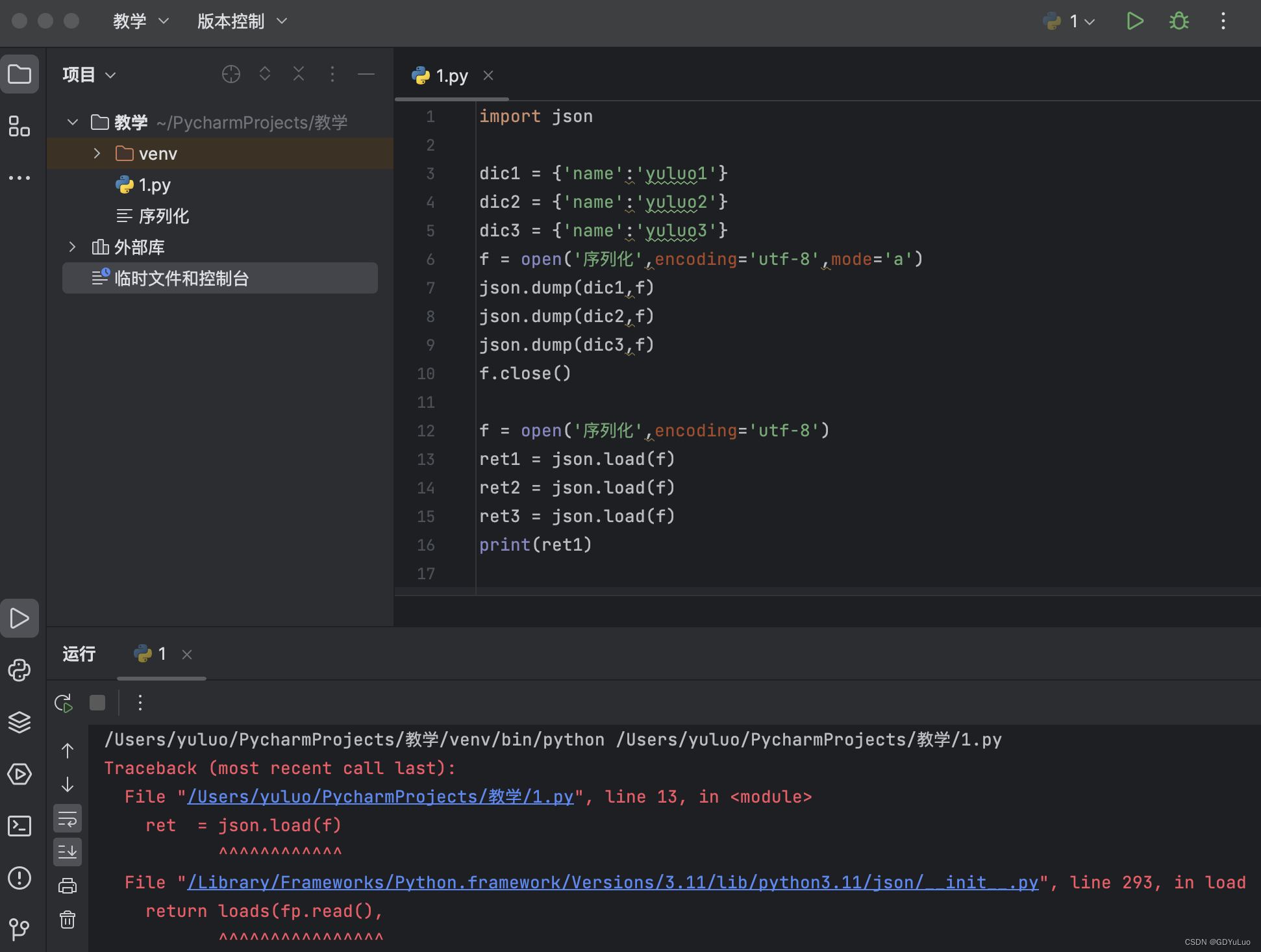Select 序列化 file in project tree
The height and width of the screenshot is (952, 1261).
click(x=163, y=216)
